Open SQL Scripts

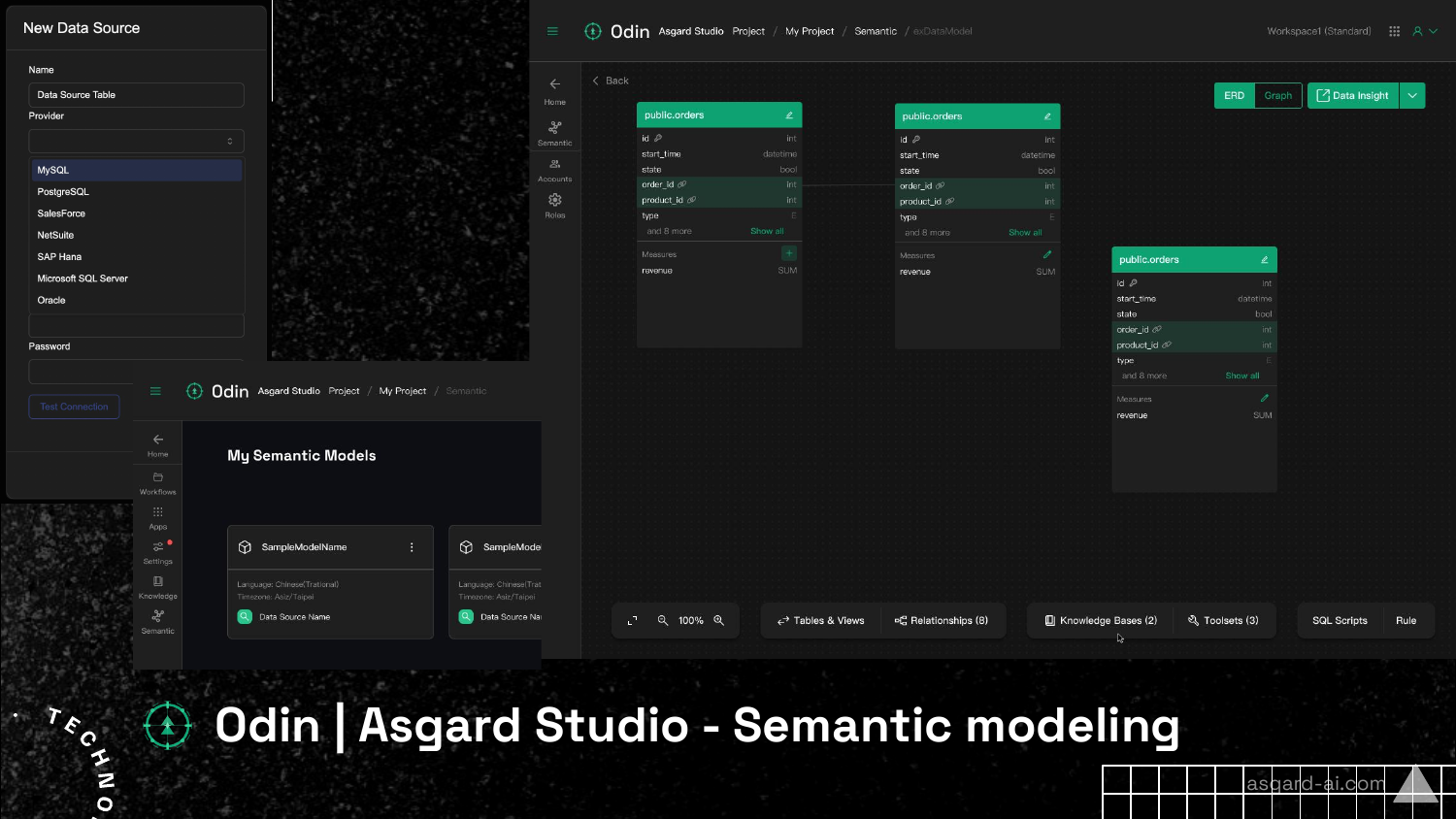pos(1340,621)
